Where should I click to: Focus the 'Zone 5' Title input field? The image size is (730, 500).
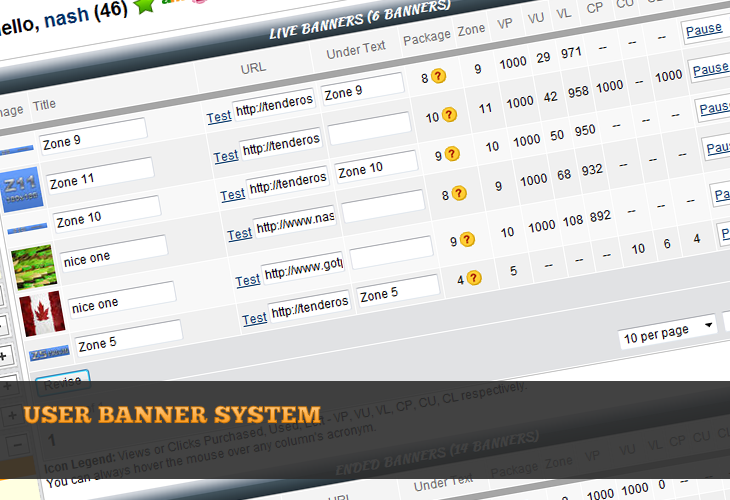click(128, 339)
